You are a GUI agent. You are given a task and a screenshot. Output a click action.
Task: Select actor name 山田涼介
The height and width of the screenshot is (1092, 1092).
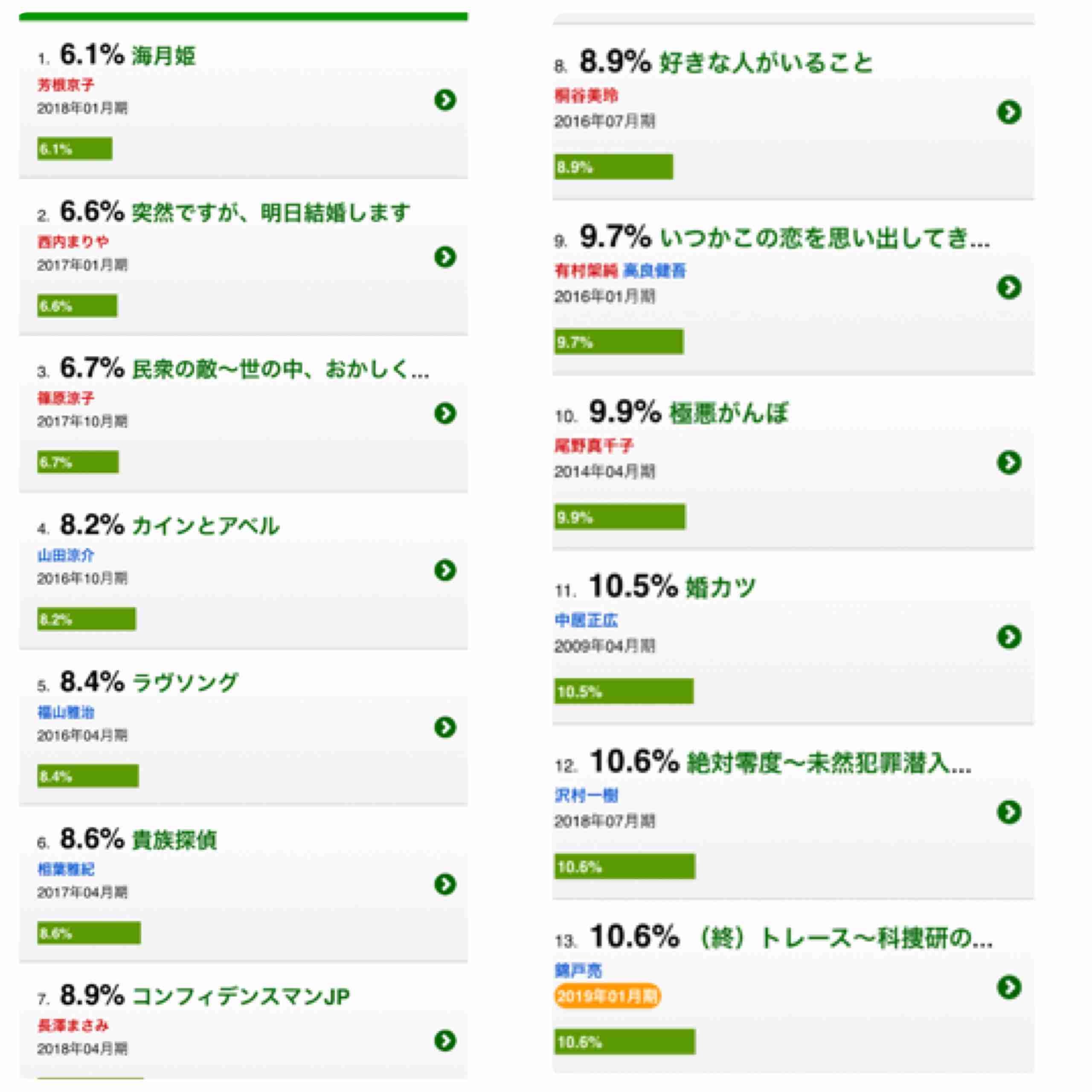click(x=66, y=555)
